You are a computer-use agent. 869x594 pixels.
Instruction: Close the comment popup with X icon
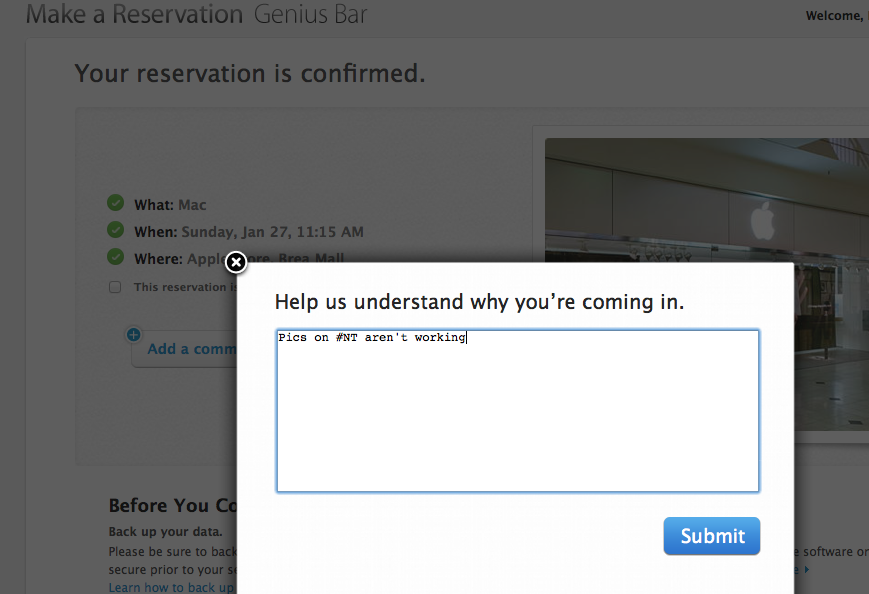point(236,262)
